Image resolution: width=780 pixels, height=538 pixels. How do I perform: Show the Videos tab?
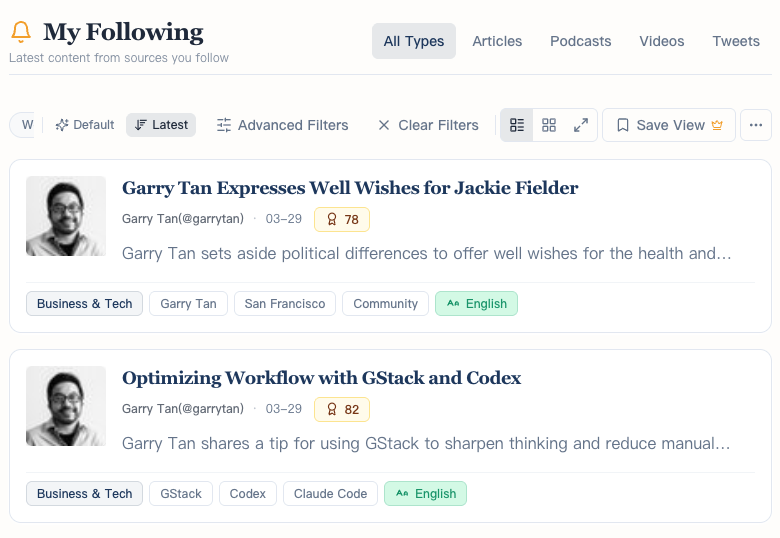point(662,41)
